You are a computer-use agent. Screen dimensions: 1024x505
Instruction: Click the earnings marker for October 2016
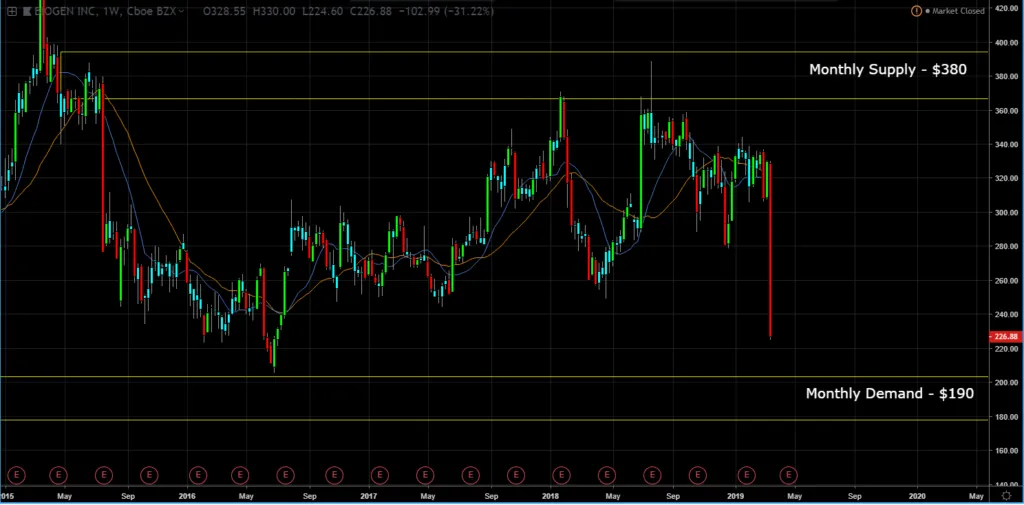[334, 474]
